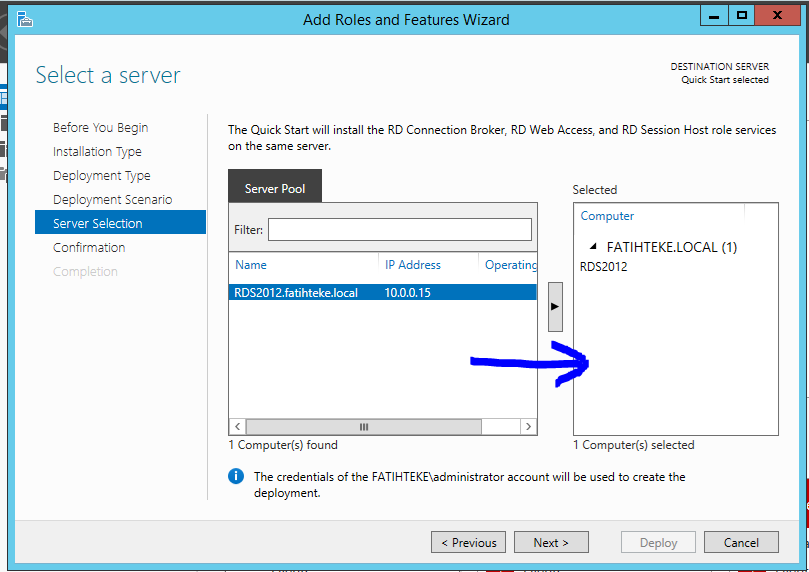Click the Next > button

coord(551,542)
